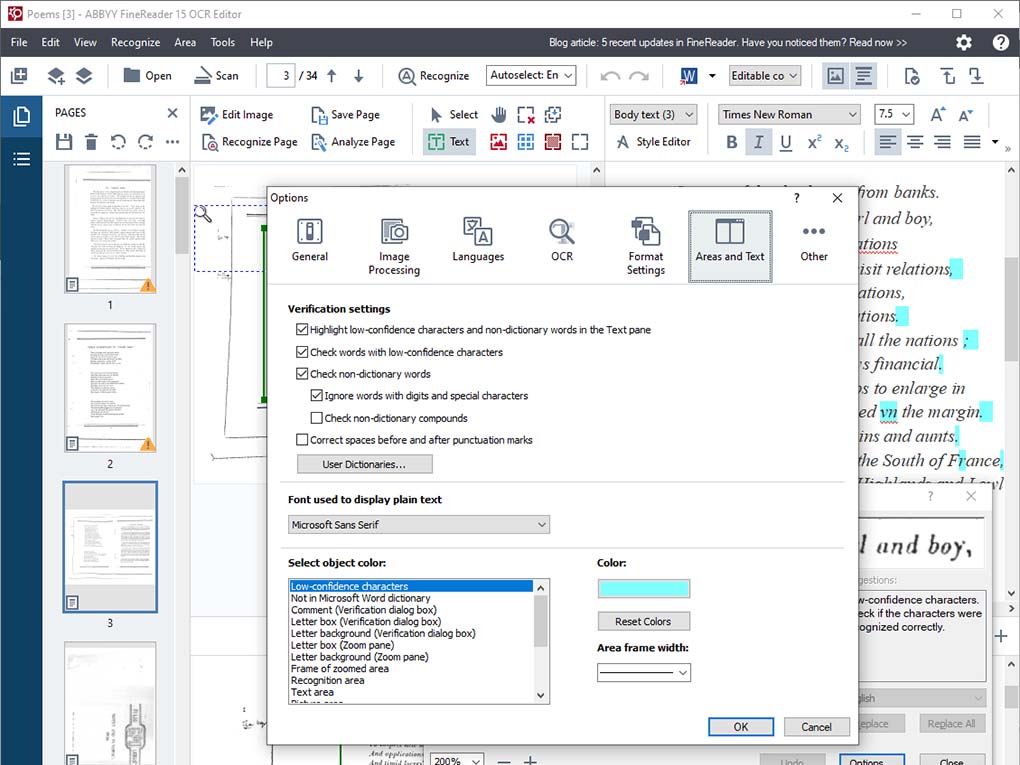Enable Check non-dictionary compounds
The image size is (1020, 765).
[x=317, y=418]
